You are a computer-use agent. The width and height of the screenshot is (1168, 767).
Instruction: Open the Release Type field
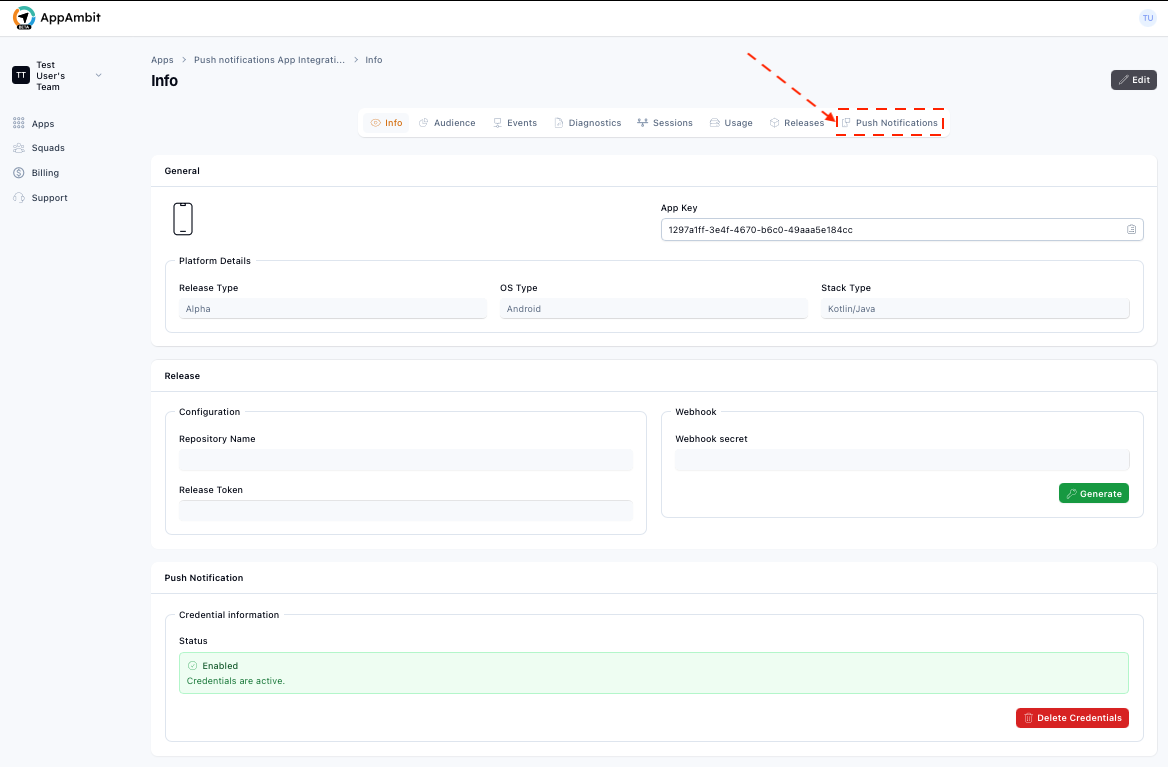click(333, 308)
